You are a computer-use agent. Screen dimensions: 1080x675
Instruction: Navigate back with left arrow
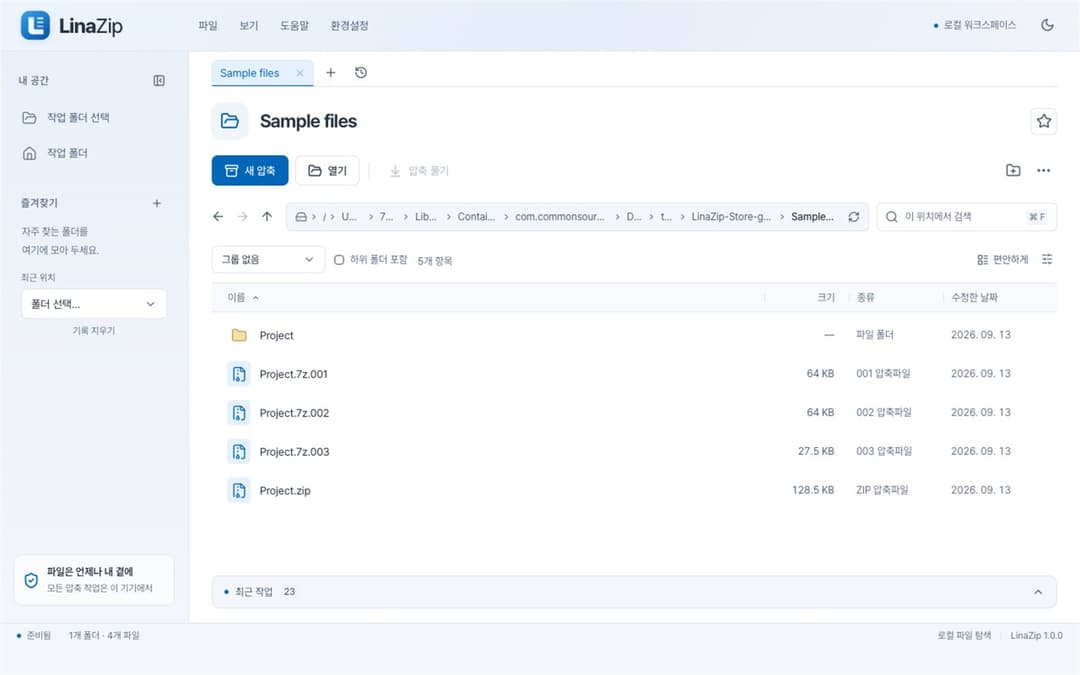[x=218, y=216]
